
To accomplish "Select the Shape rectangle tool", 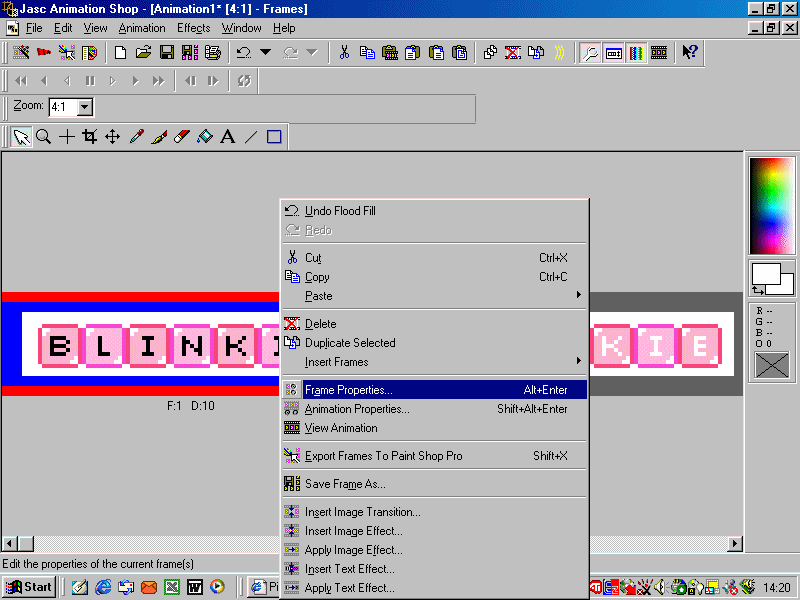I will click(x=274, y=137).
